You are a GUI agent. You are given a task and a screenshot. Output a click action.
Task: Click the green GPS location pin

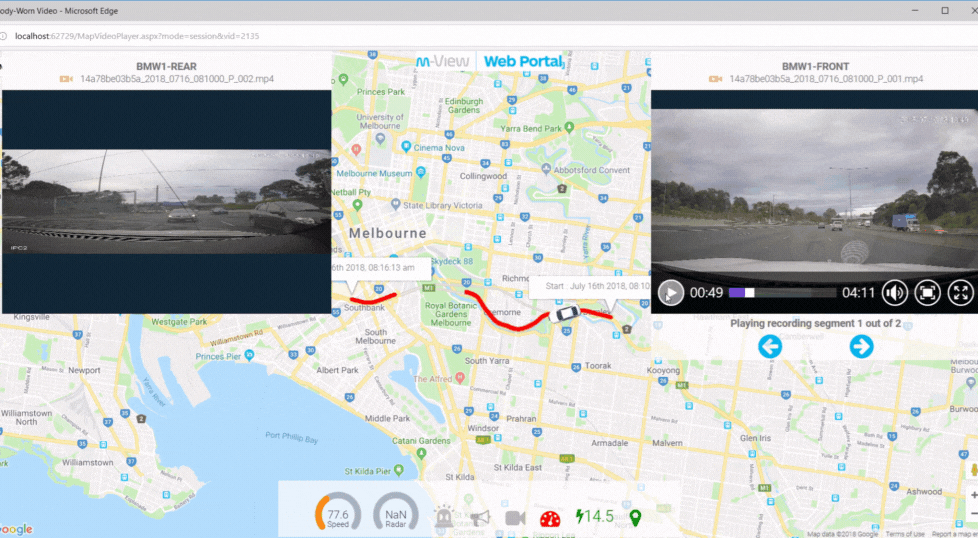(634, 518)
